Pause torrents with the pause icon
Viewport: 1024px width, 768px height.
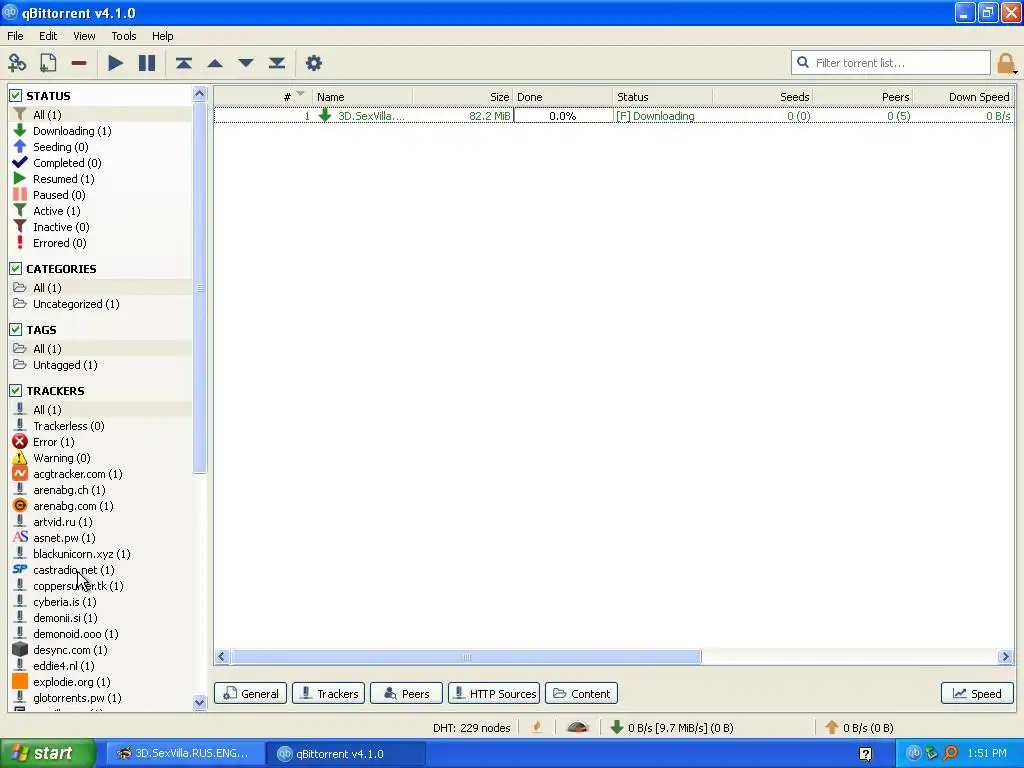click(x=147, y=63)
